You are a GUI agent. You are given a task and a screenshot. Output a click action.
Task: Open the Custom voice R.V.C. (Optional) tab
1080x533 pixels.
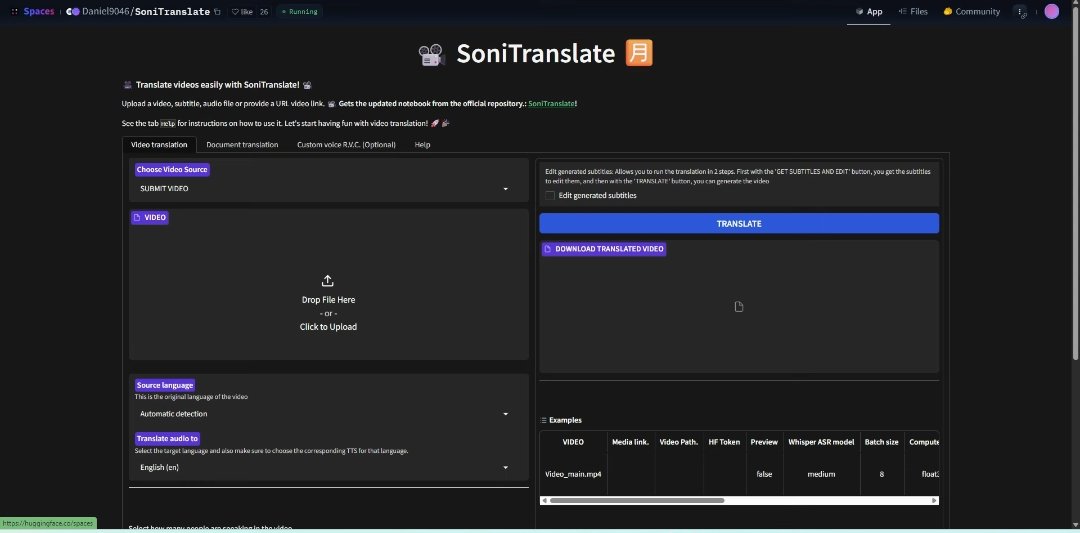coord(346,145)
